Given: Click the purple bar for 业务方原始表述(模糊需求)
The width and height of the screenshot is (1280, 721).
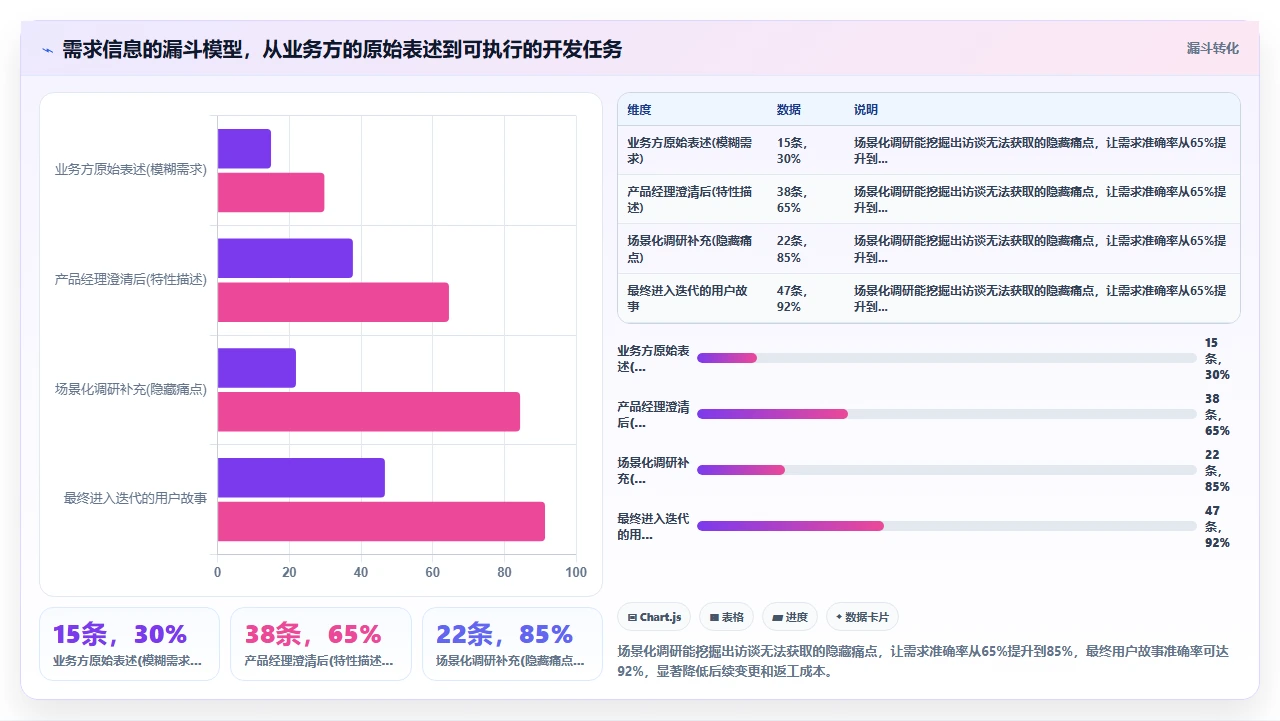Looking at the screenshot, I should tap(244, 149).
